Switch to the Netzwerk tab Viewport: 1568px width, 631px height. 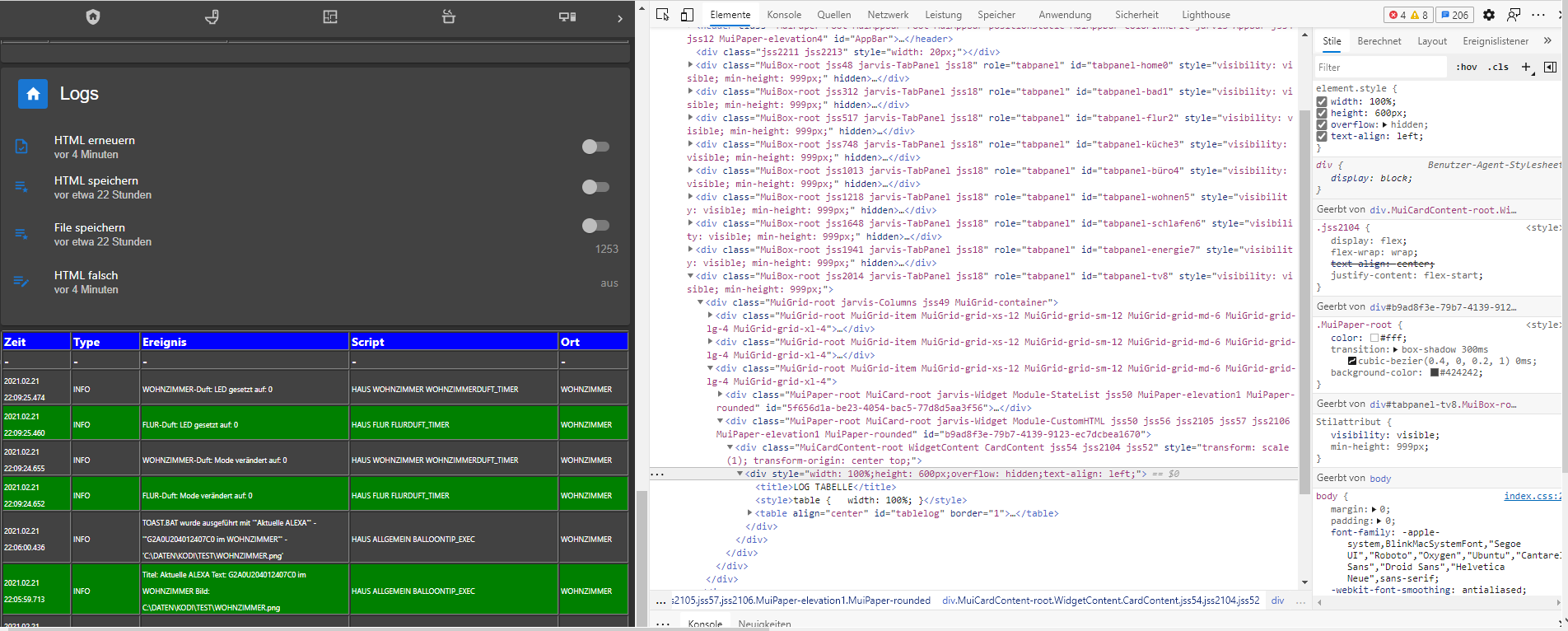pyautogui.click(x=888, y=15)
